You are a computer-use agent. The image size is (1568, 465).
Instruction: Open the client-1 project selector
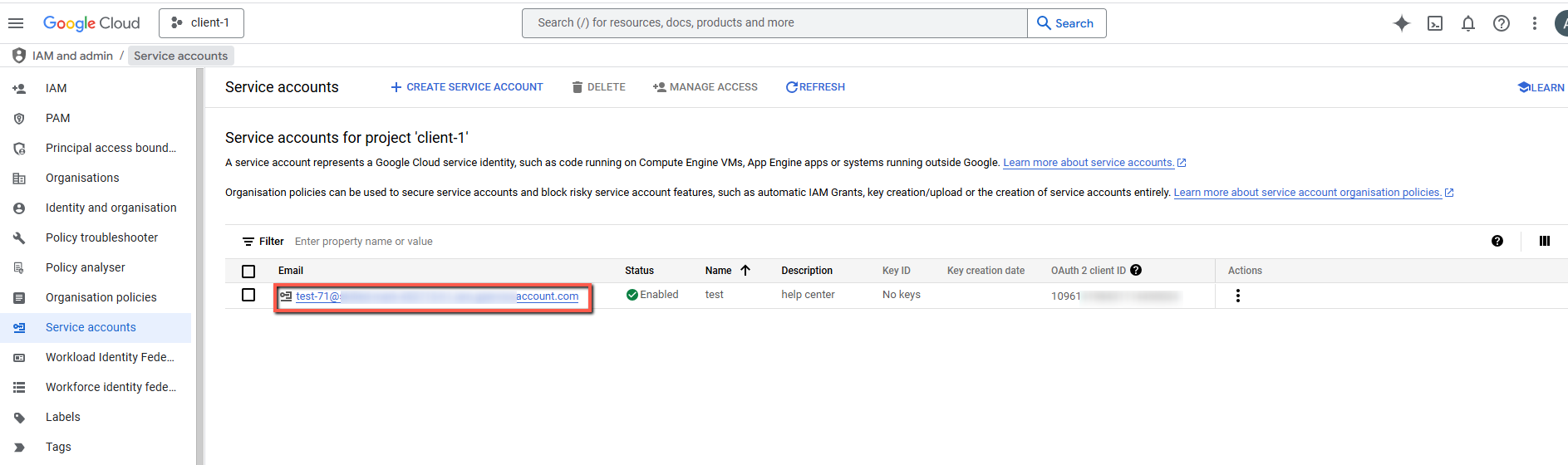pyautogui.click(x=201, y=23)
